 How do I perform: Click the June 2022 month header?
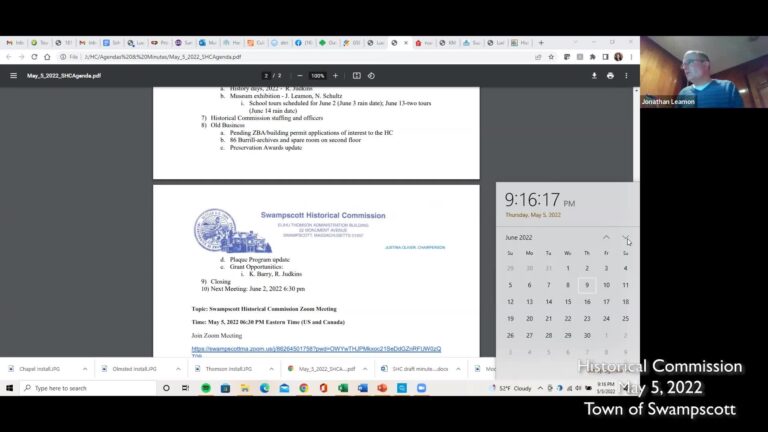point(519,238)
